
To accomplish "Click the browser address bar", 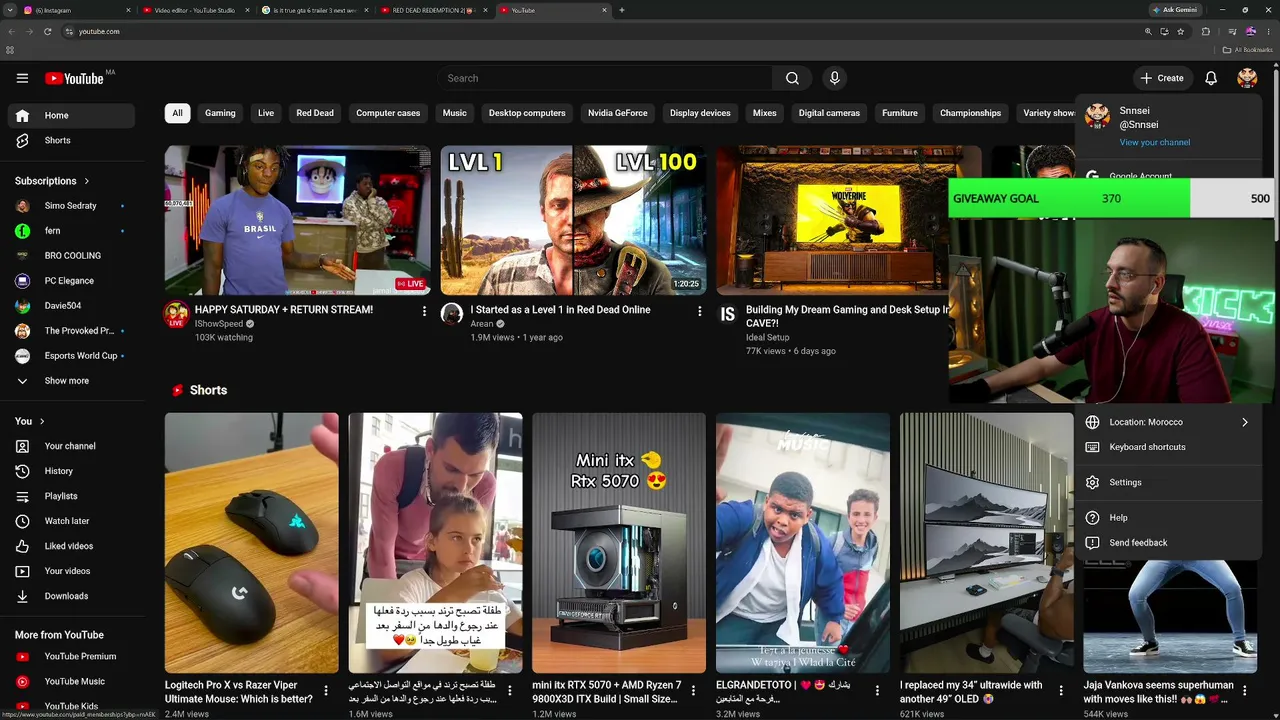I will pos(600,31).
